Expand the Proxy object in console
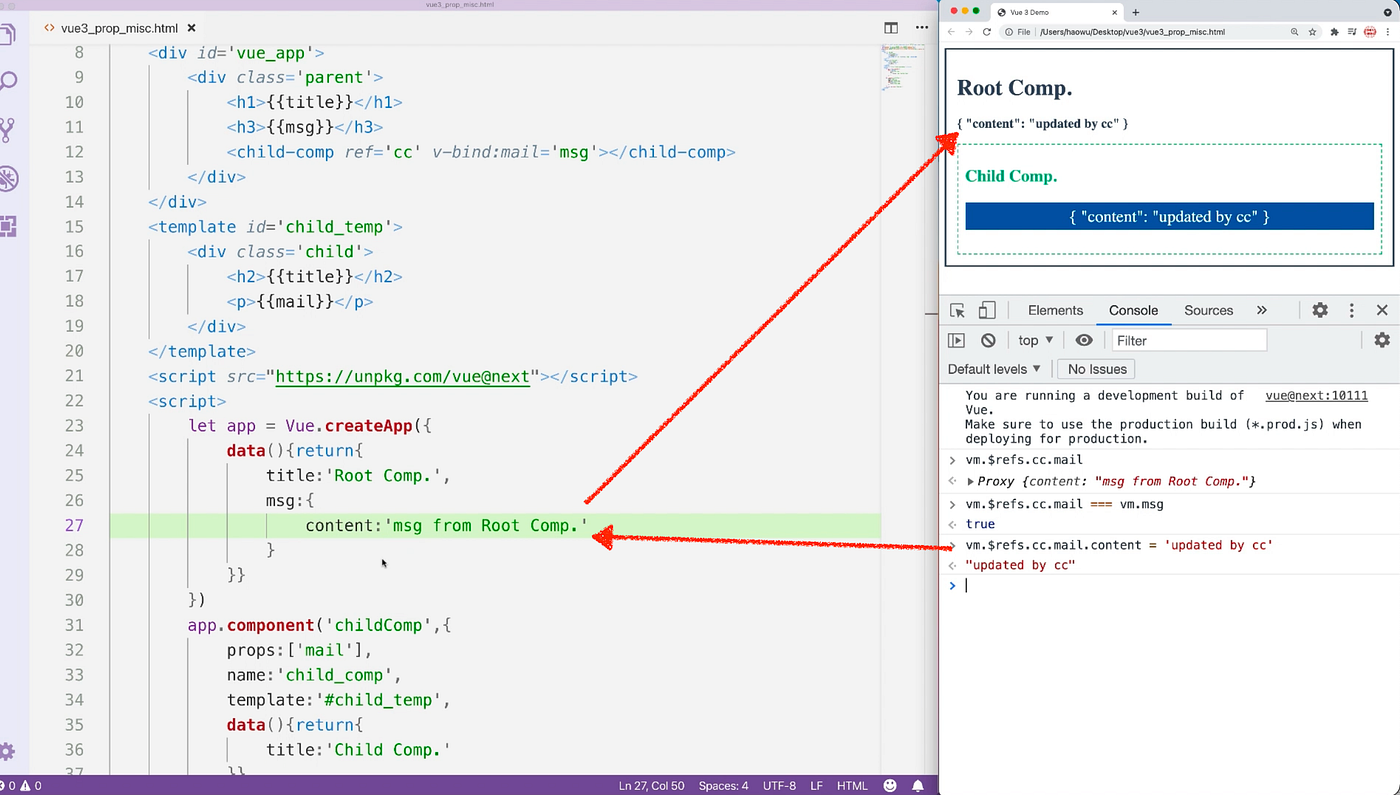Image resolution: width=1400 pixels, height=795 pixels. 971,482
